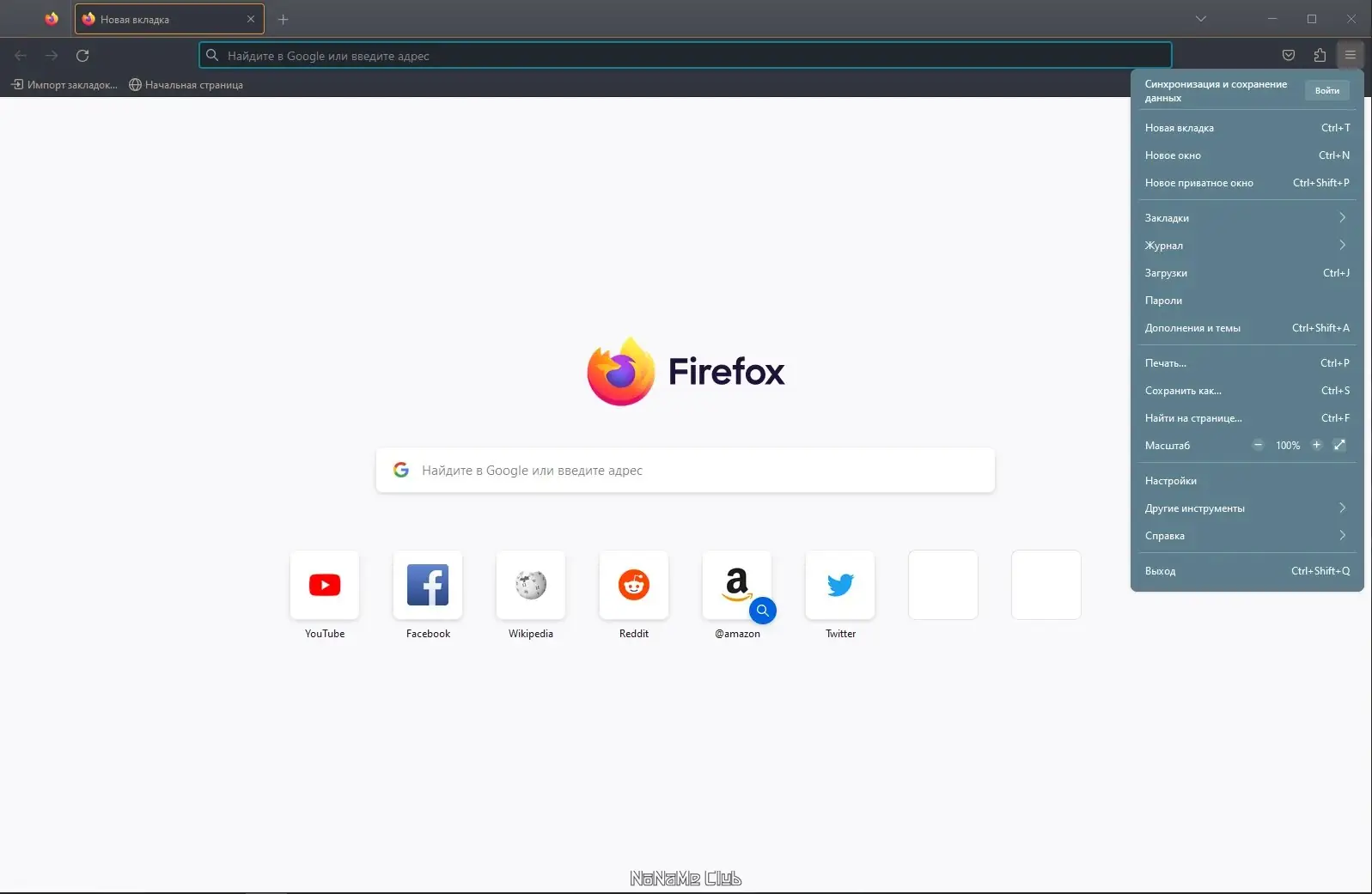Click the Google search box on page
1372x894 pixels.
click(686, 470)
